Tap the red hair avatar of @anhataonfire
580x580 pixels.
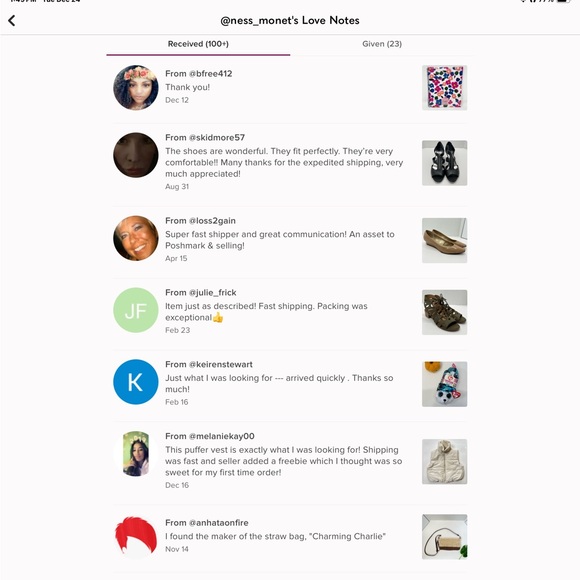point(136,536)
